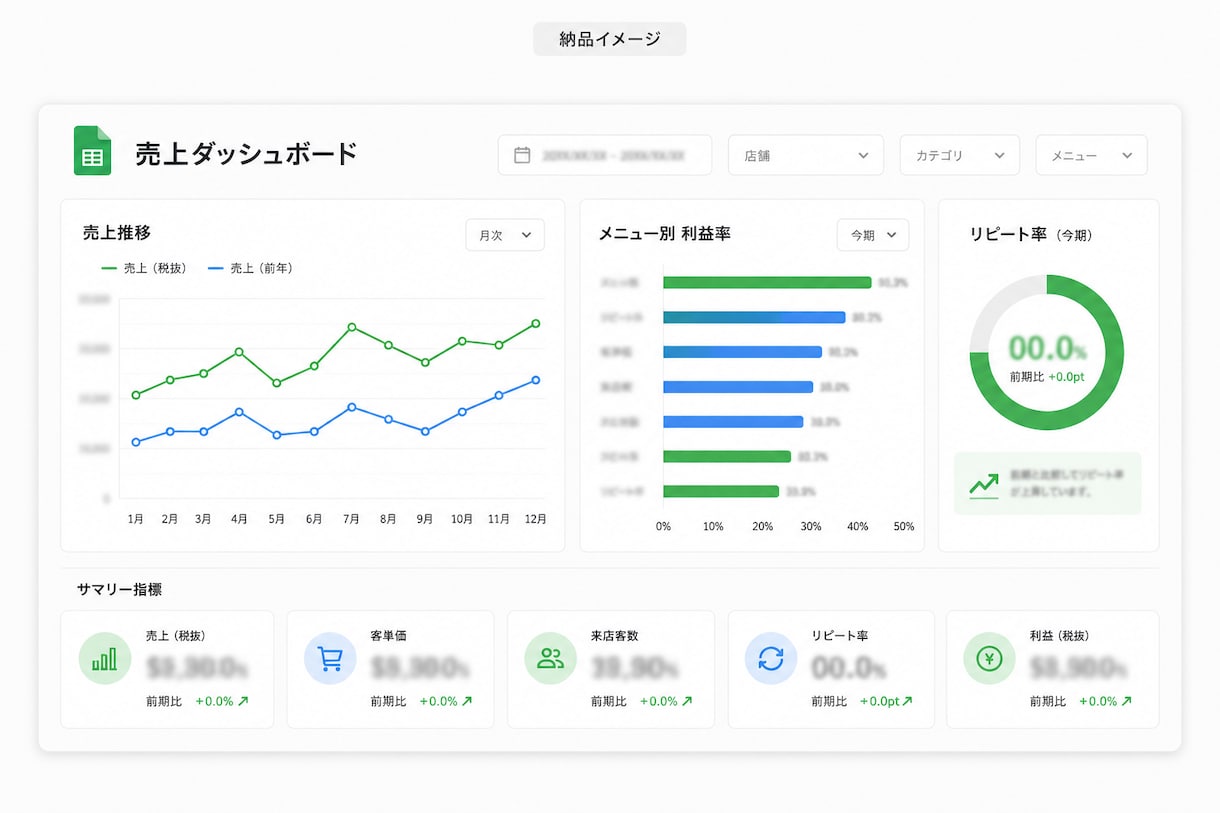The width and height of the screenshot is (1220, 813).
Task: Click the リピート率（今期）heading
Action: (x=1031, y=234)
